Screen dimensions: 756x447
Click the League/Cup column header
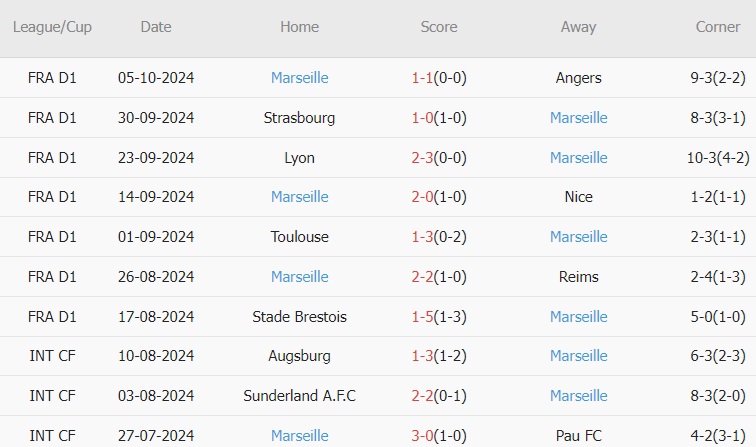coord(52,27)
